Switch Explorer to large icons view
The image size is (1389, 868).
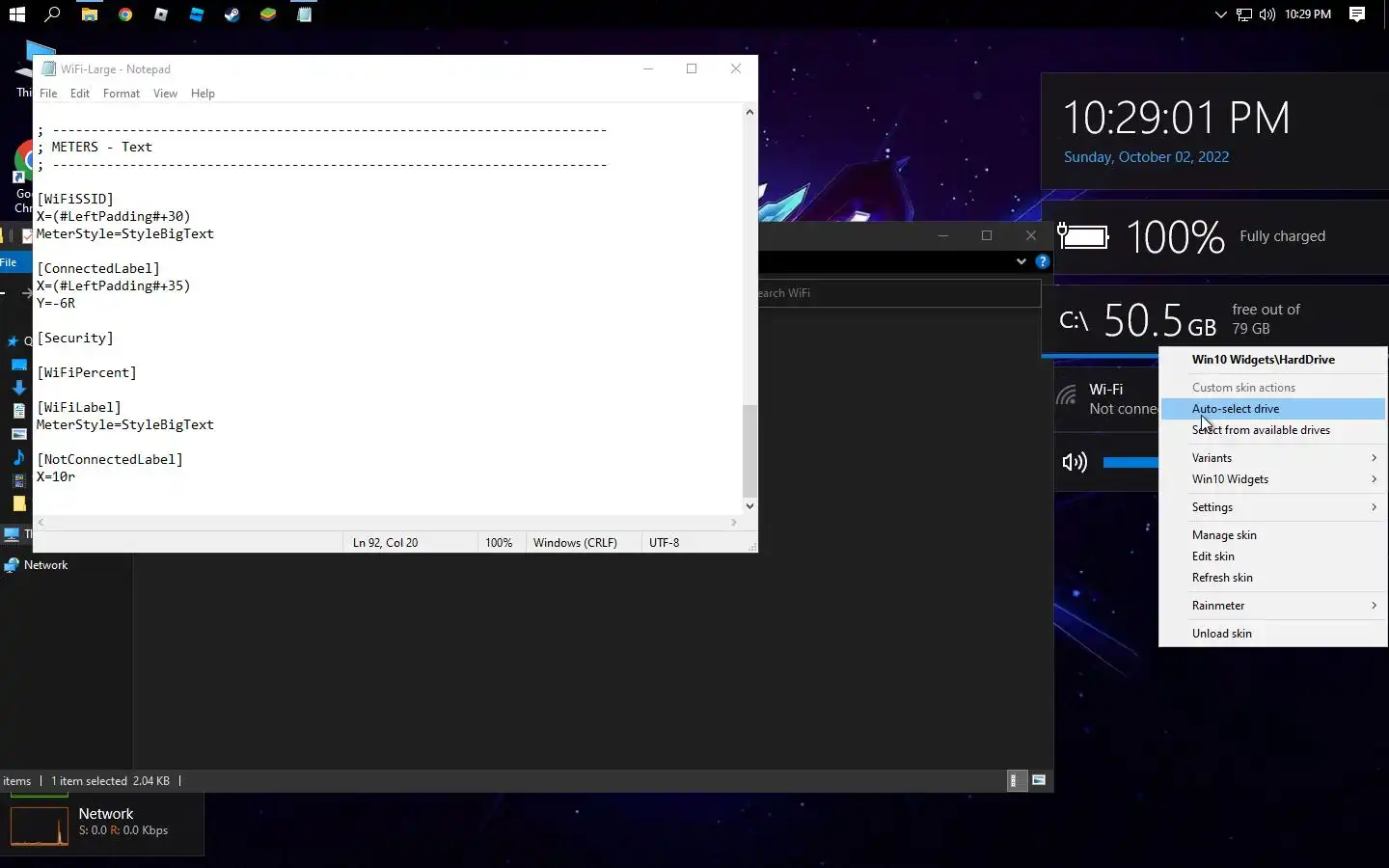[x=1039, y=780]
